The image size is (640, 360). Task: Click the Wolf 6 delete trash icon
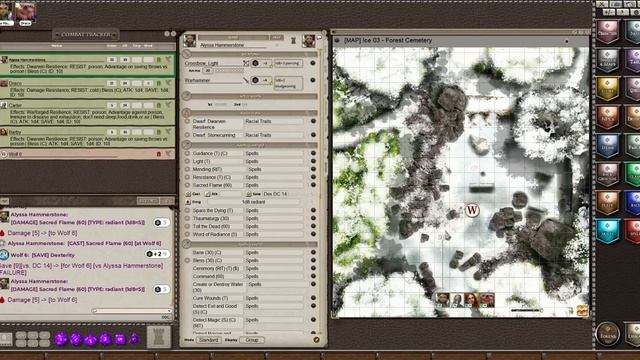(x=159, y=154)
